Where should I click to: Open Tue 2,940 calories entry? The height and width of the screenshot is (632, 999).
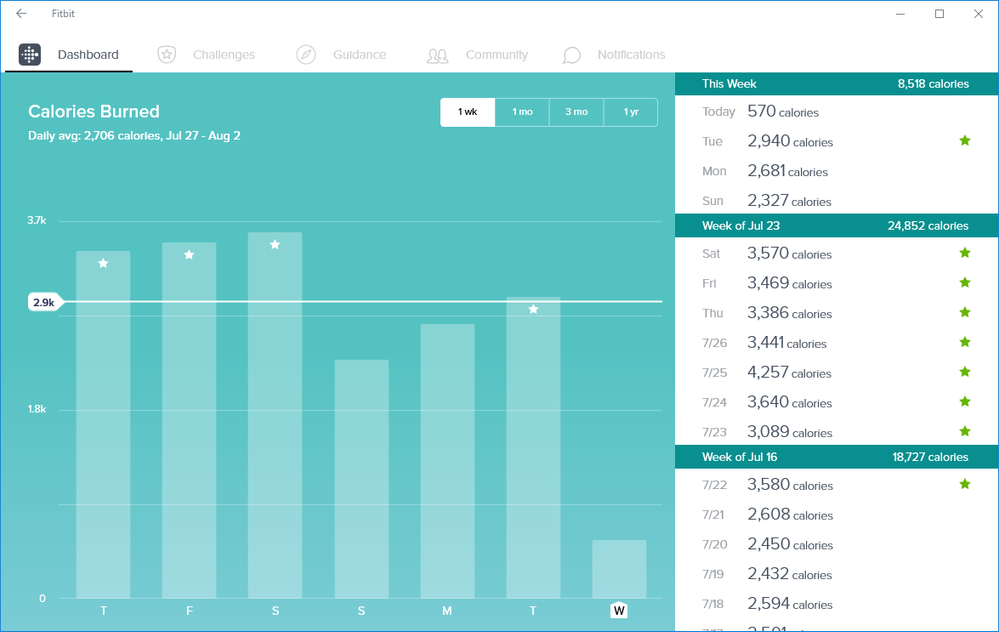(837, 141)
